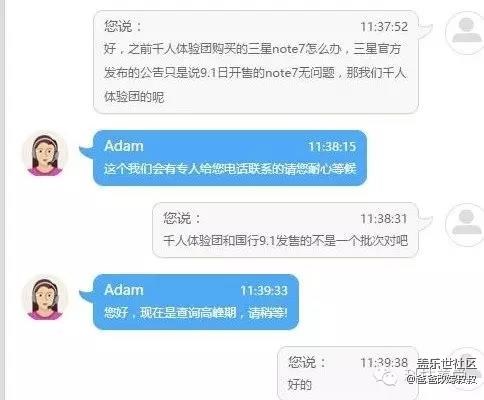This screenshot has height=400, width=484.
Task: Click the Adam name in the 11:39:33 bubble
Action: [x=124, y=290]
